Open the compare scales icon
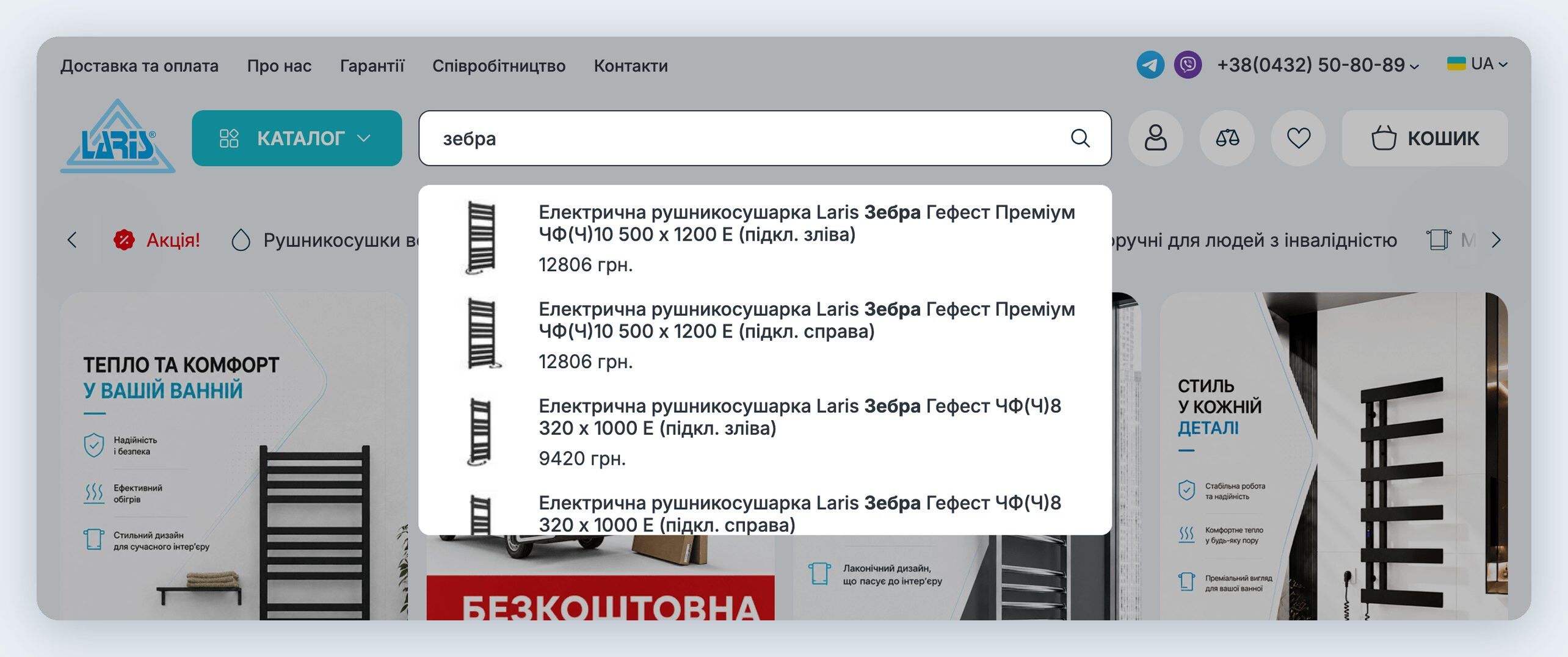Image resolution: width=1568 pixels, height=657 pixels. coord(1227,138)
